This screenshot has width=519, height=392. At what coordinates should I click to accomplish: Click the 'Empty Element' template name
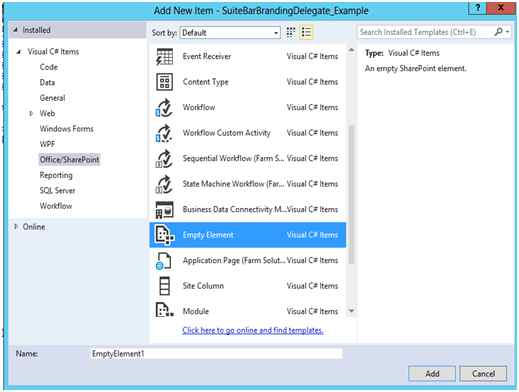coord(208,235)
